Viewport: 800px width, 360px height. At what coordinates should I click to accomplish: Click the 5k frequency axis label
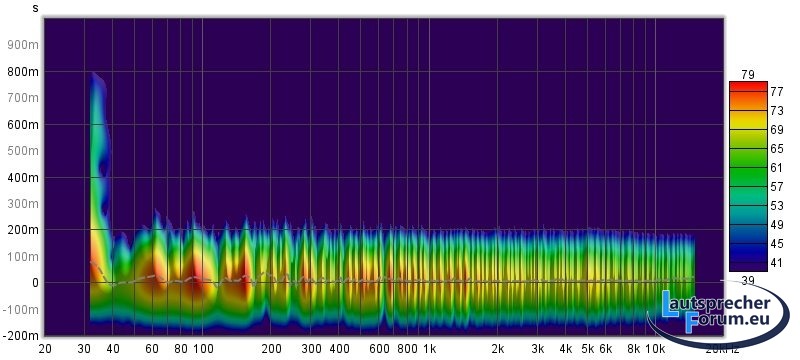tap(588, 349)
